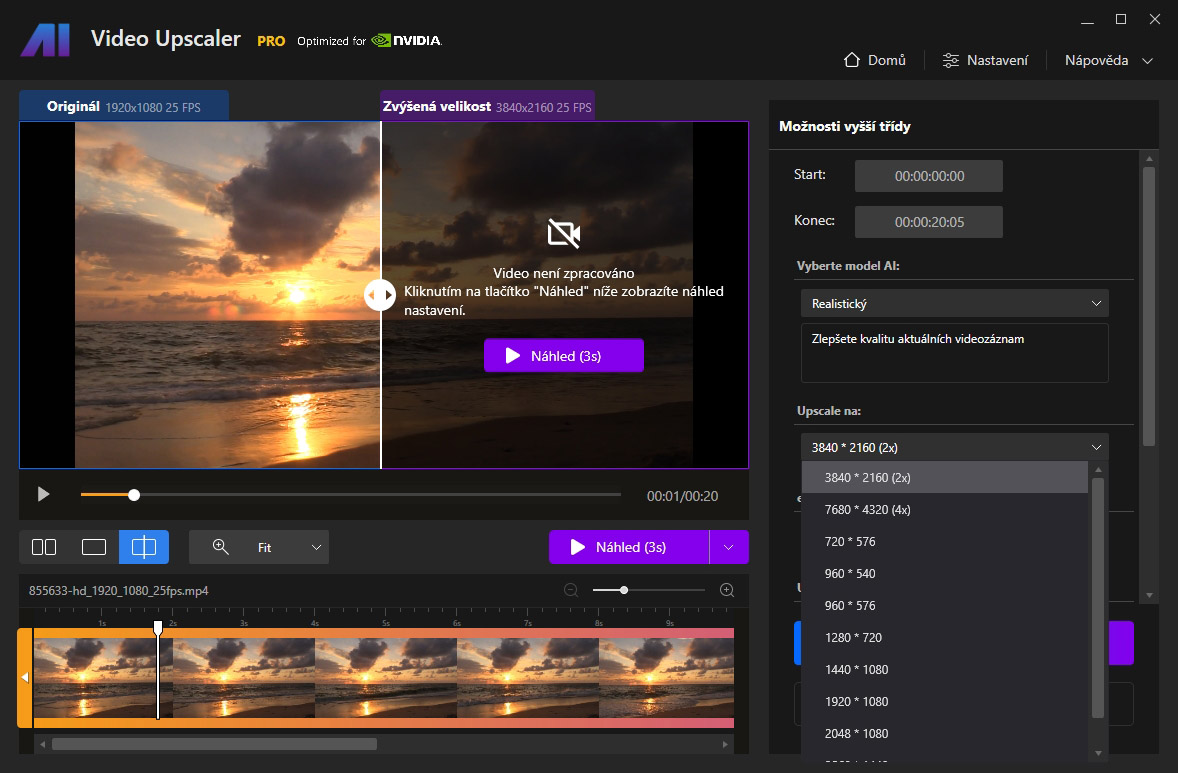Switch to single frame view
The width and height of the screenshot is (1178, 773).
coord(94,547)
